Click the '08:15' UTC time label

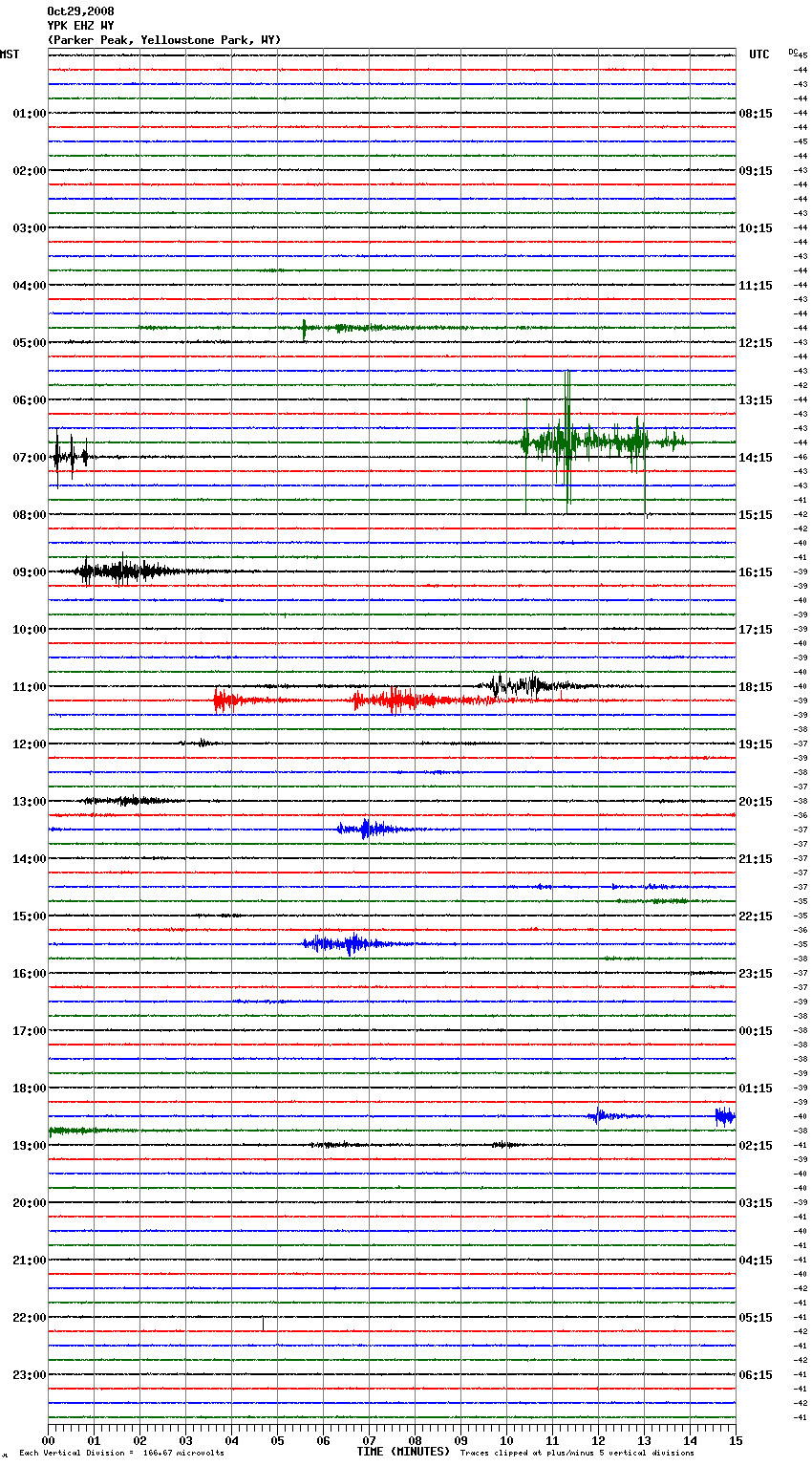756,114
